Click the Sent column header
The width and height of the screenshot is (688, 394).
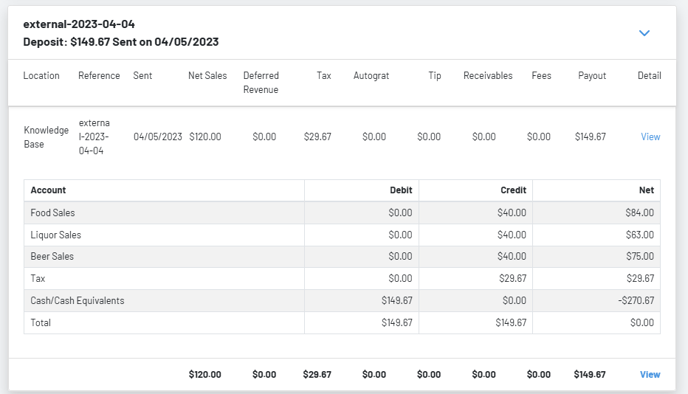pos(143,75)
